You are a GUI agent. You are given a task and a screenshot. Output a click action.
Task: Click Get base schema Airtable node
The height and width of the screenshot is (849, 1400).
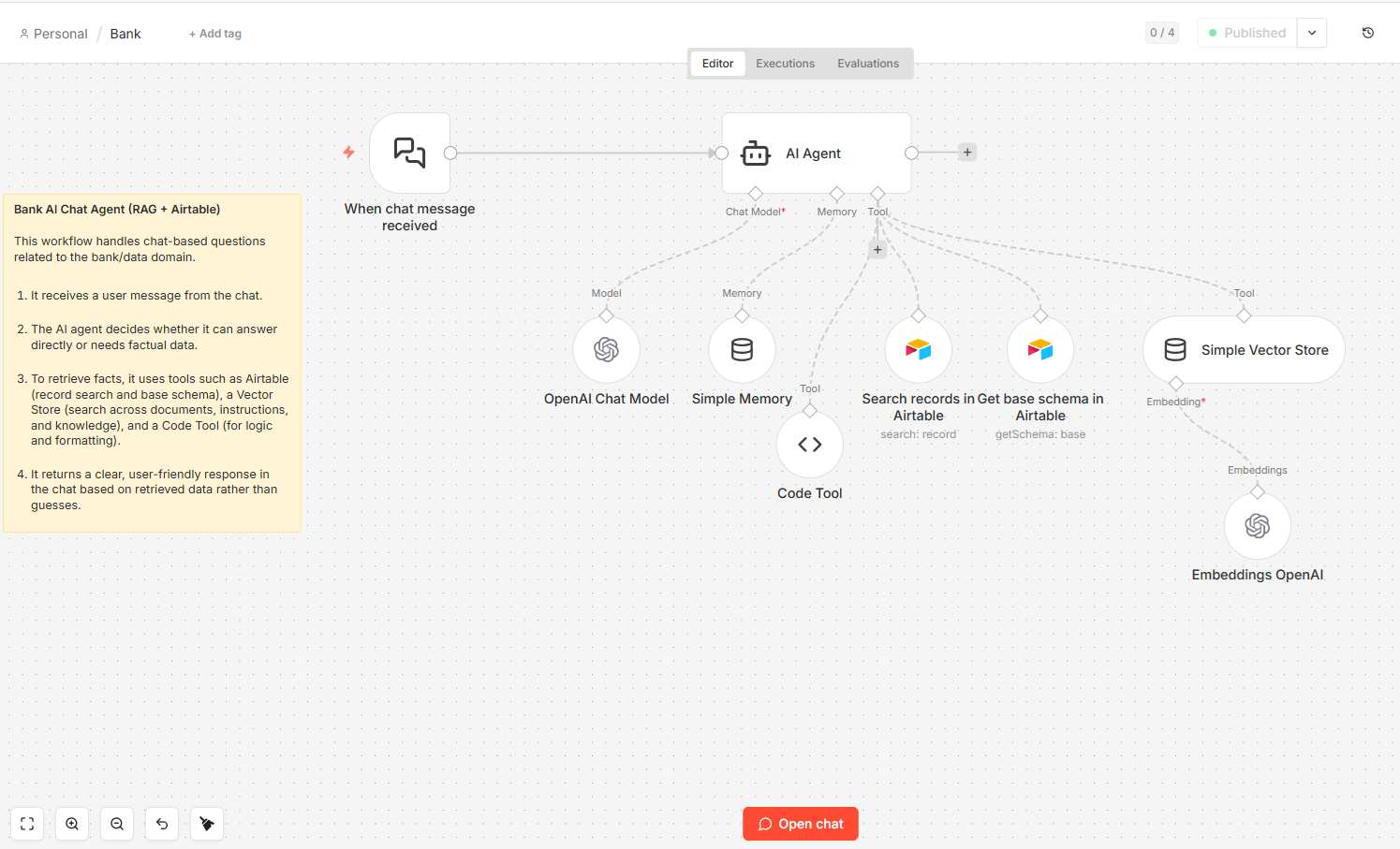tap(1039, 350)
